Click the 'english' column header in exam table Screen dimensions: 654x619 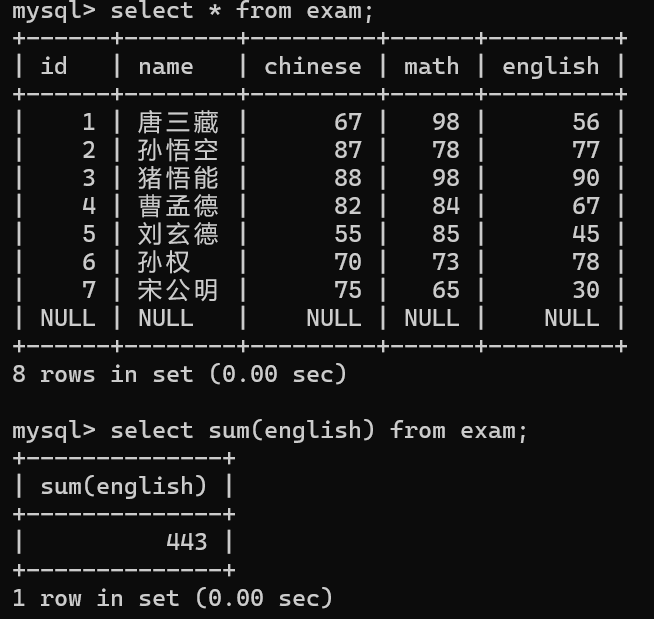[551, 67]
